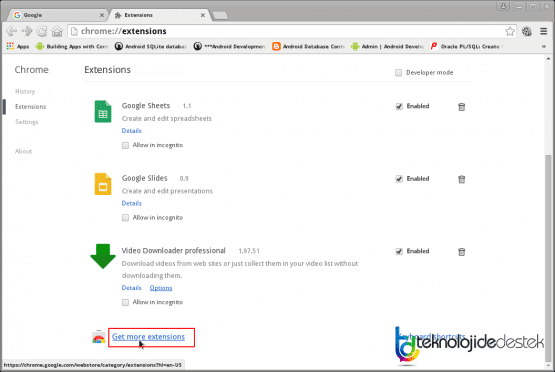Open Details link for Video Downloader professional
This screenshot has height=372, width=555.
[131, 288]
